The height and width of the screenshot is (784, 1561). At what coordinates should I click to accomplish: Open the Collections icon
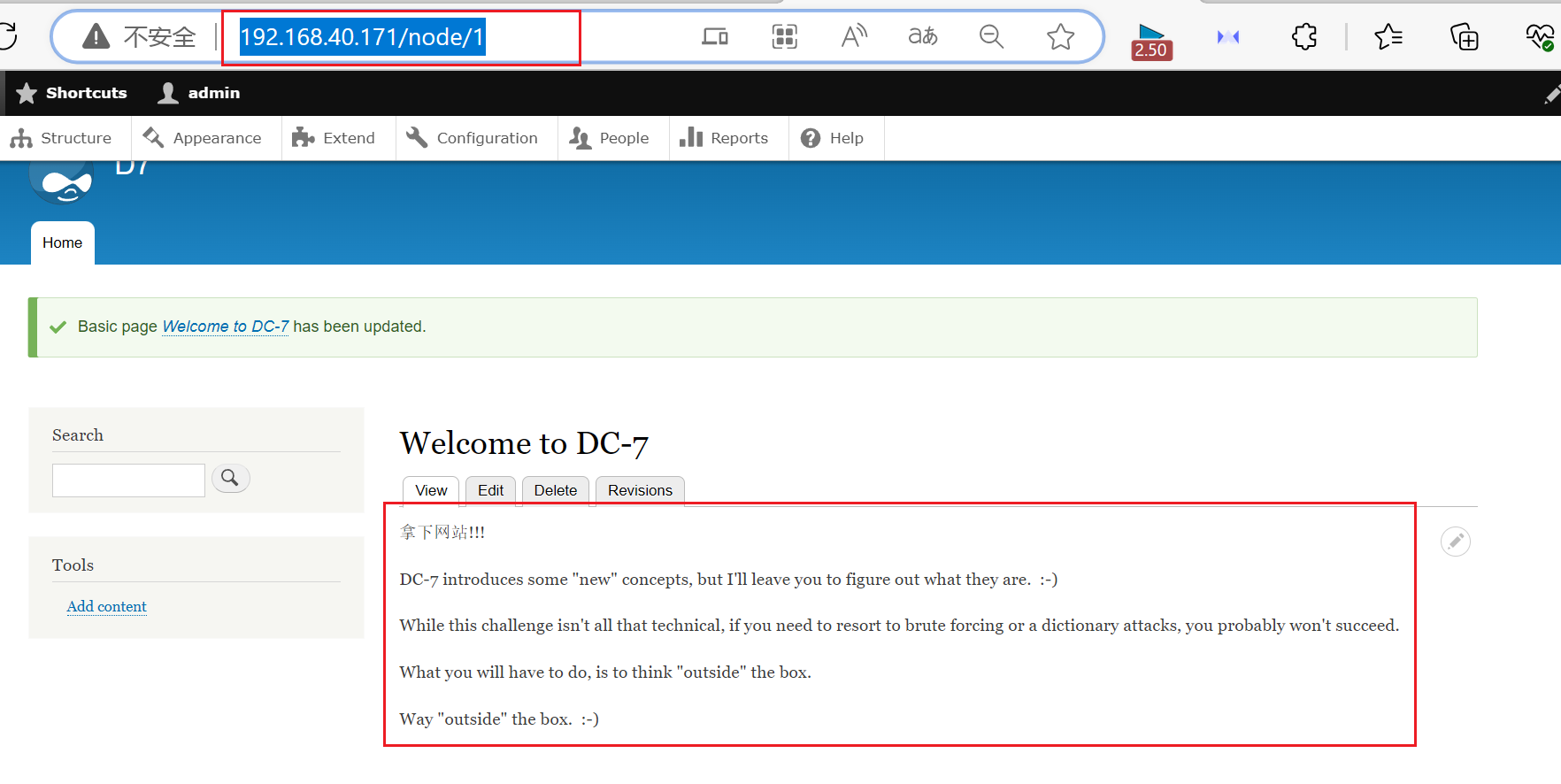(x=1465, y=36)
